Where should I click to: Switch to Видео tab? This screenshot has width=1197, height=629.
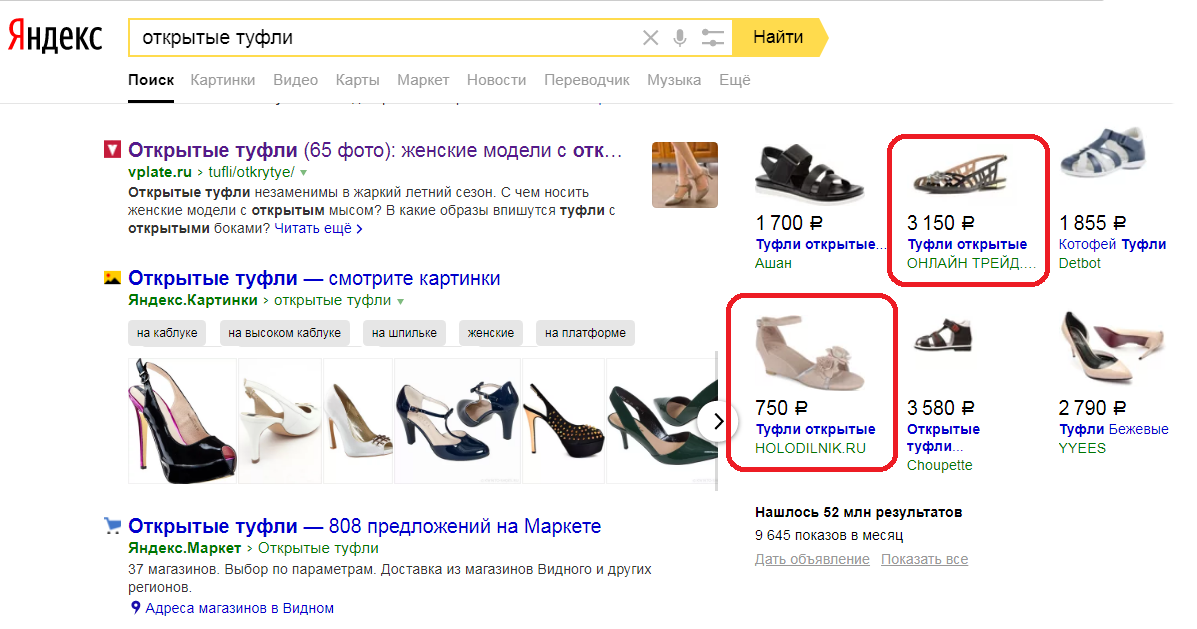[x=295, y=80]
